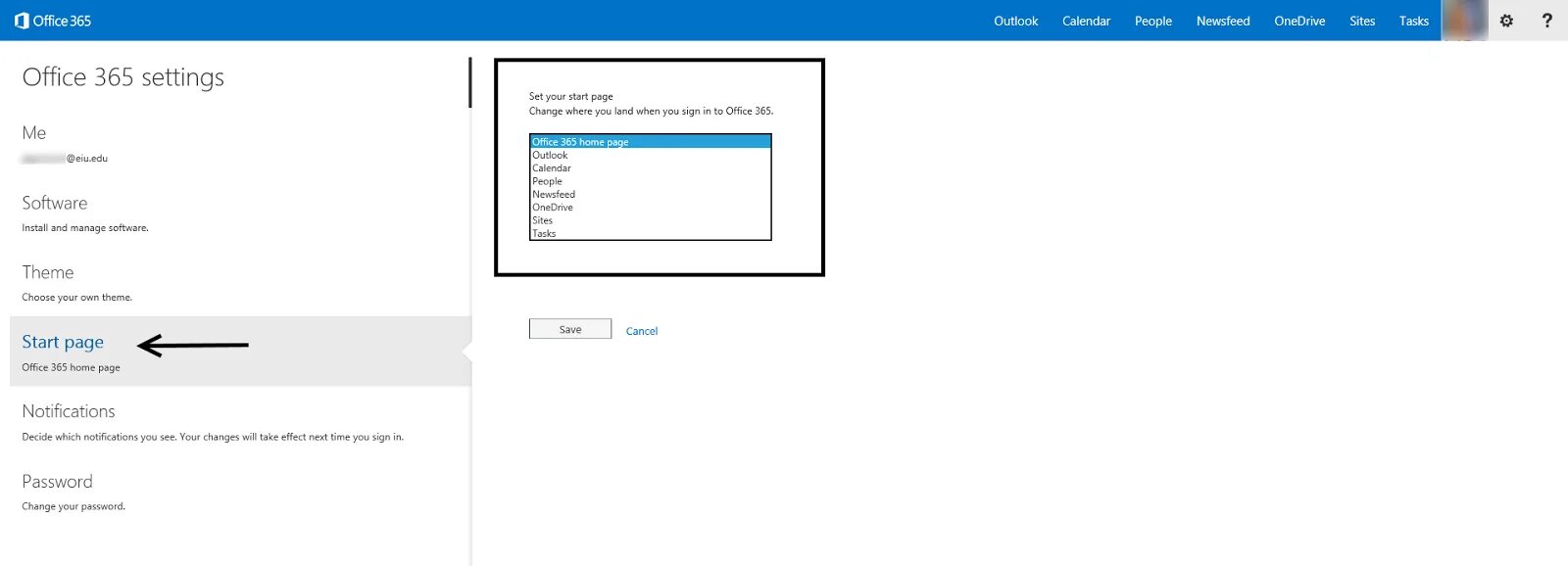
Task: Choose People in start page list
Action: (651, 181)
